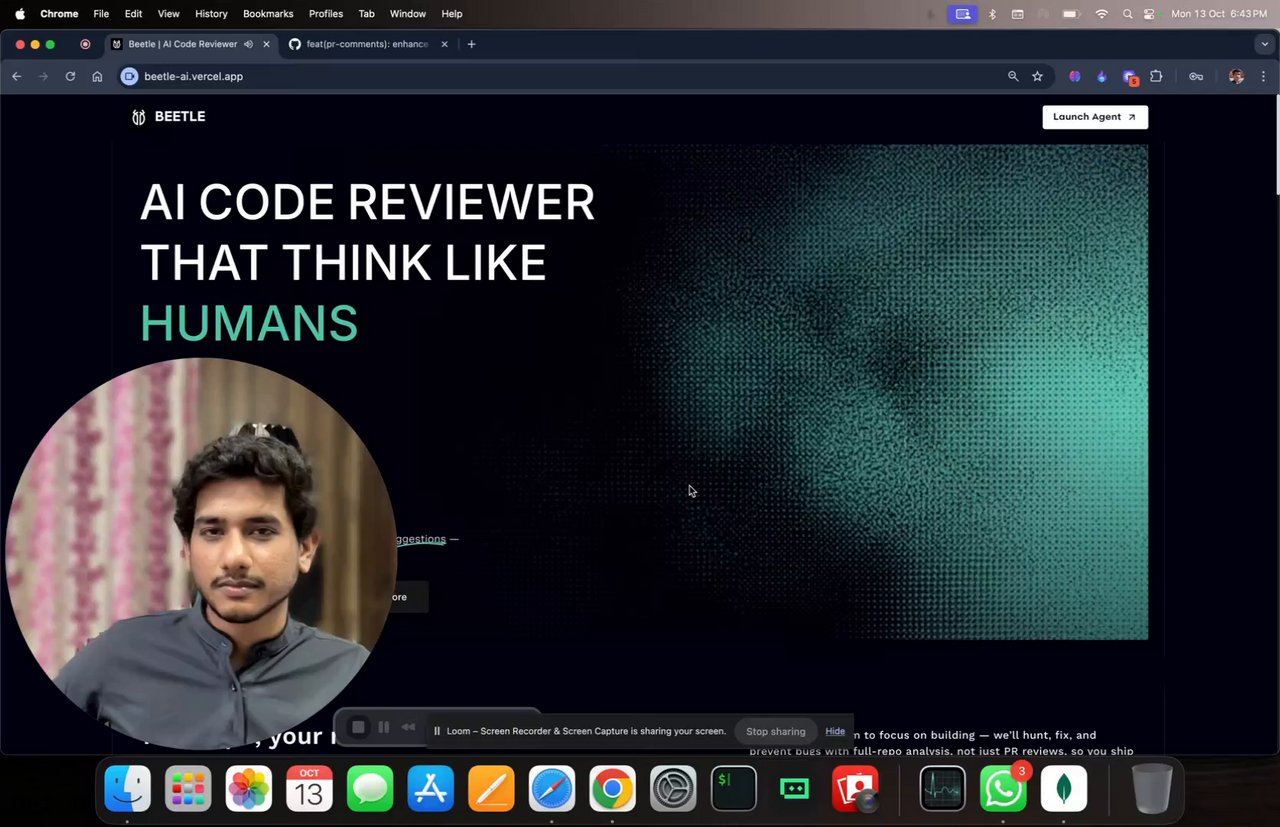Hide the Loom sharing notification bar
The width and height of the screenshot is (1280, 827).
835,731
